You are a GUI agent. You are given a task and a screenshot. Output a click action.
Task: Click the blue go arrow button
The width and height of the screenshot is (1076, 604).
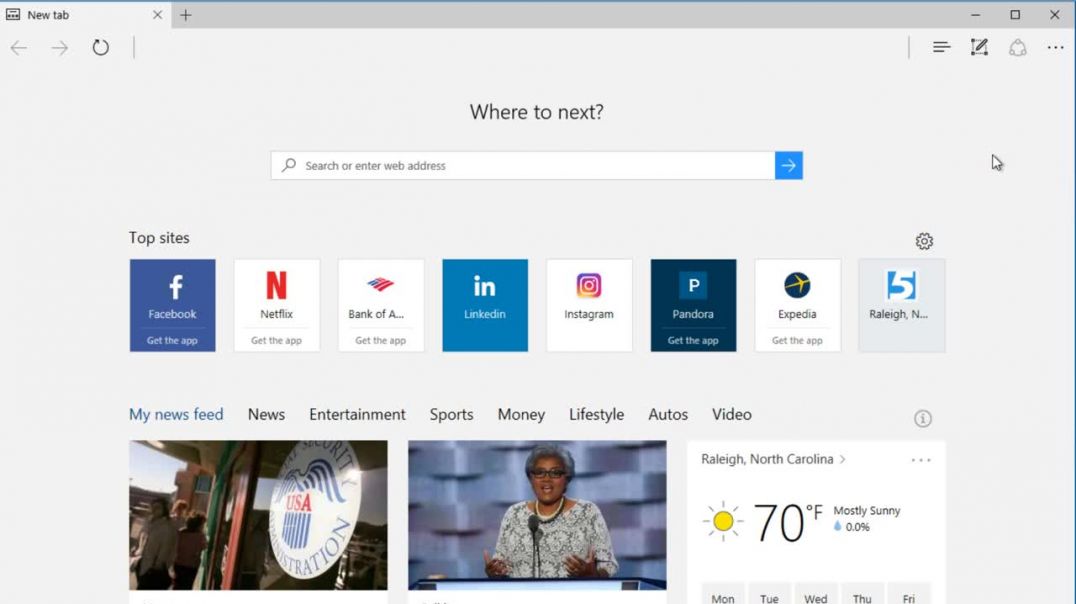click(788, 165)
